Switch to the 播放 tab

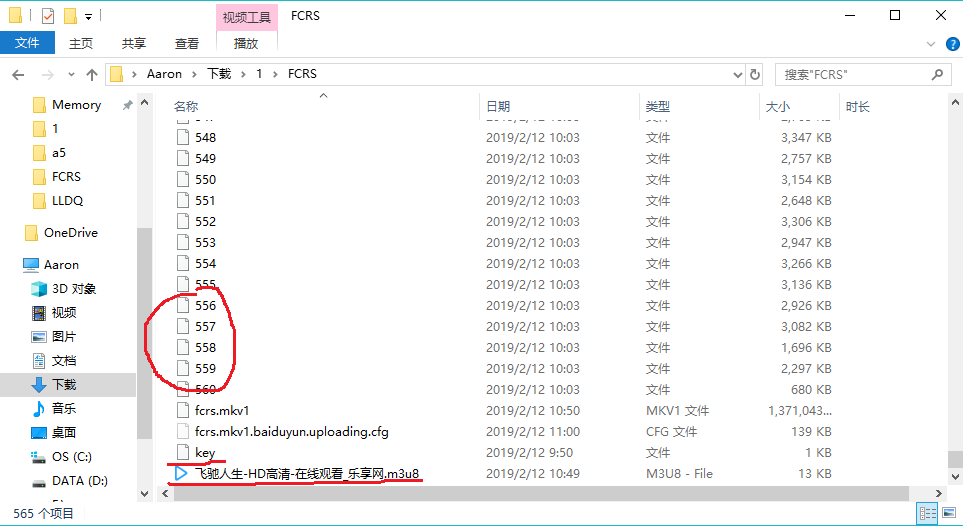(x=246, y=43)
